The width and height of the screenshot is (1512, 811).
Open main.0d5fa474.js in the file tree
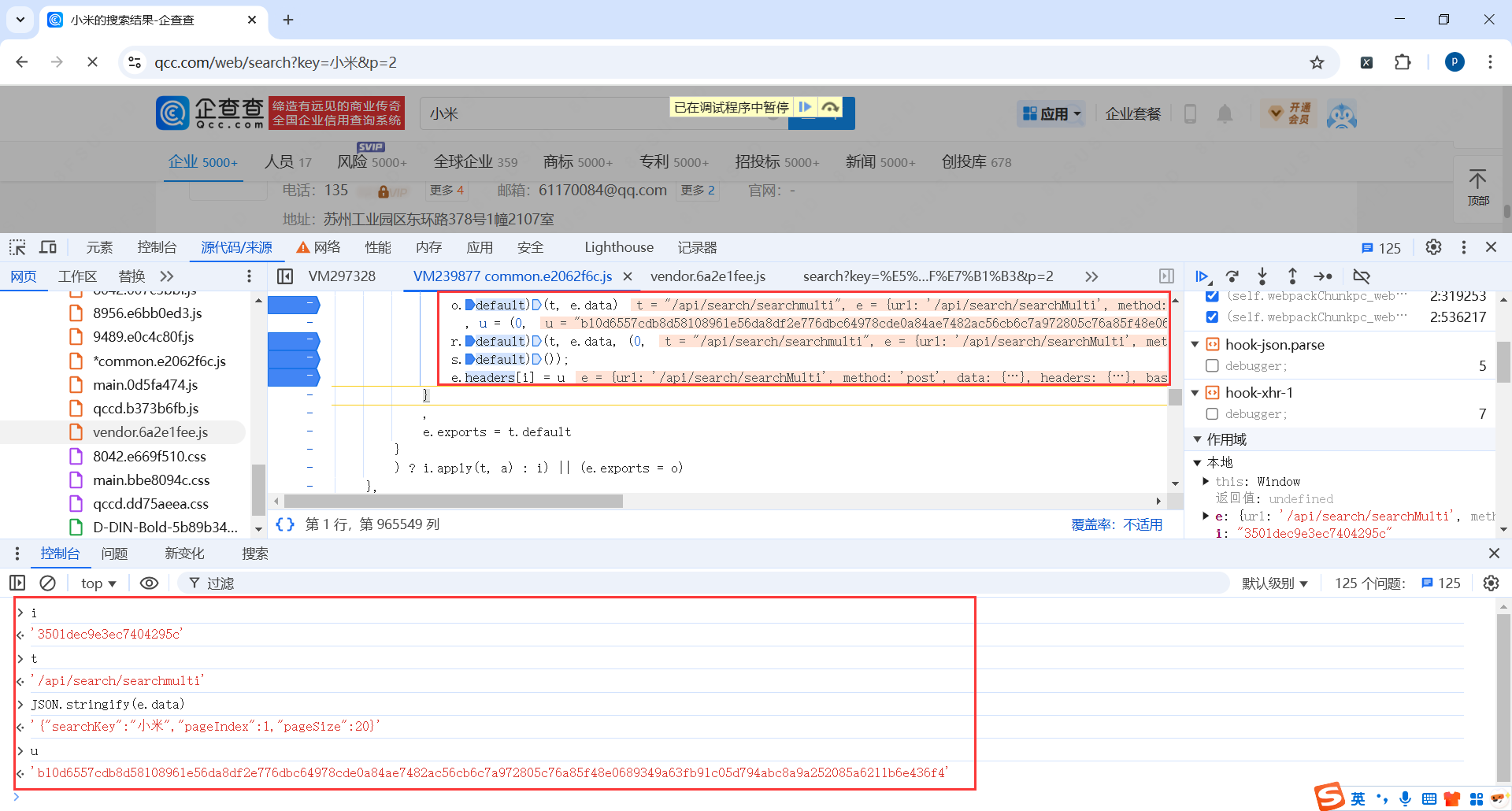point(145,385)
